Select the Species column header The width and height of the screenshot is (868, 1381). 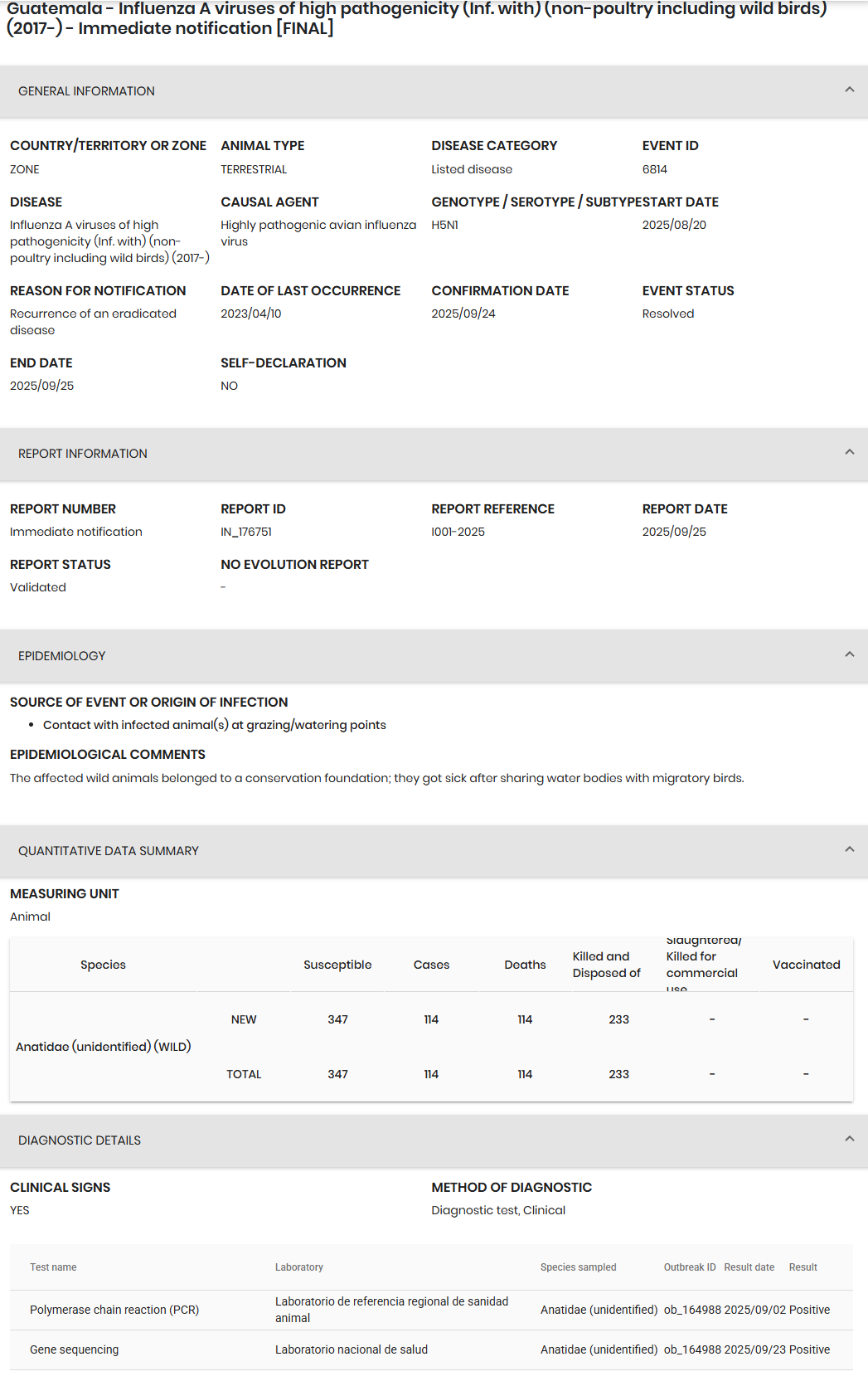tap(103, 965)
